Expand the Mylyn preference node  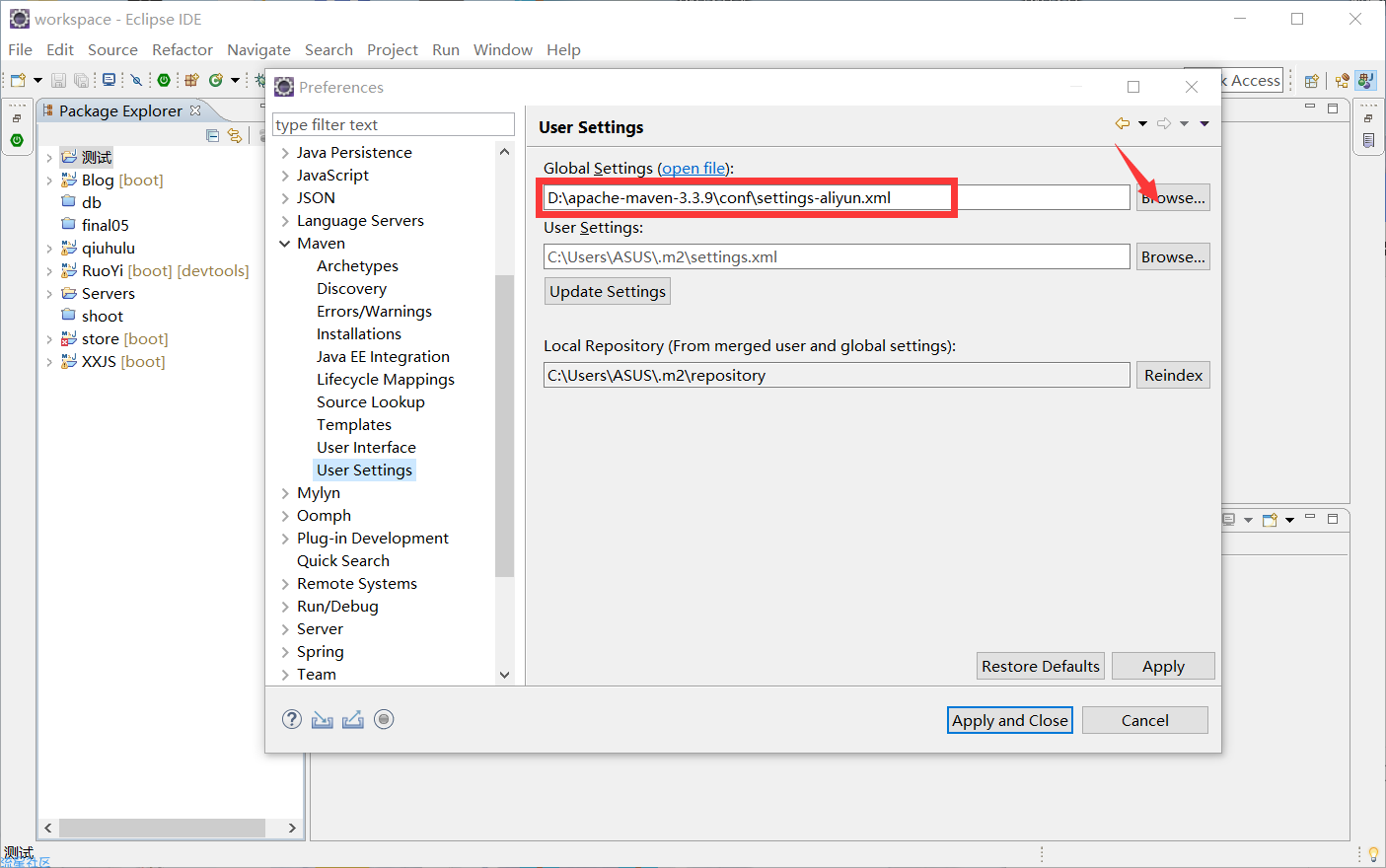pyautogui.click(x=285, y=493)
